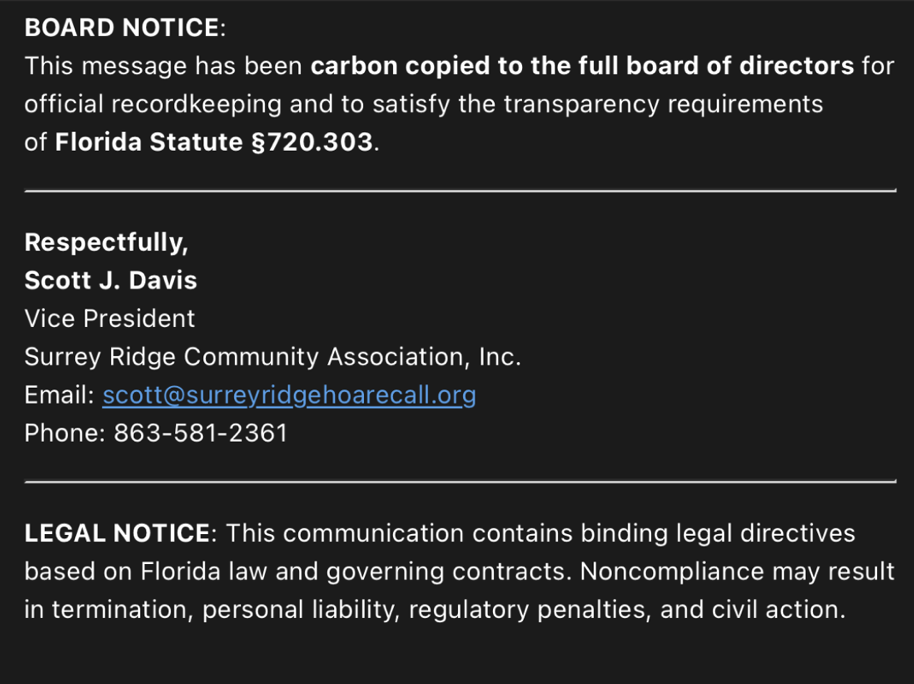Click the words 'transparency requirements'

point(663,104)
